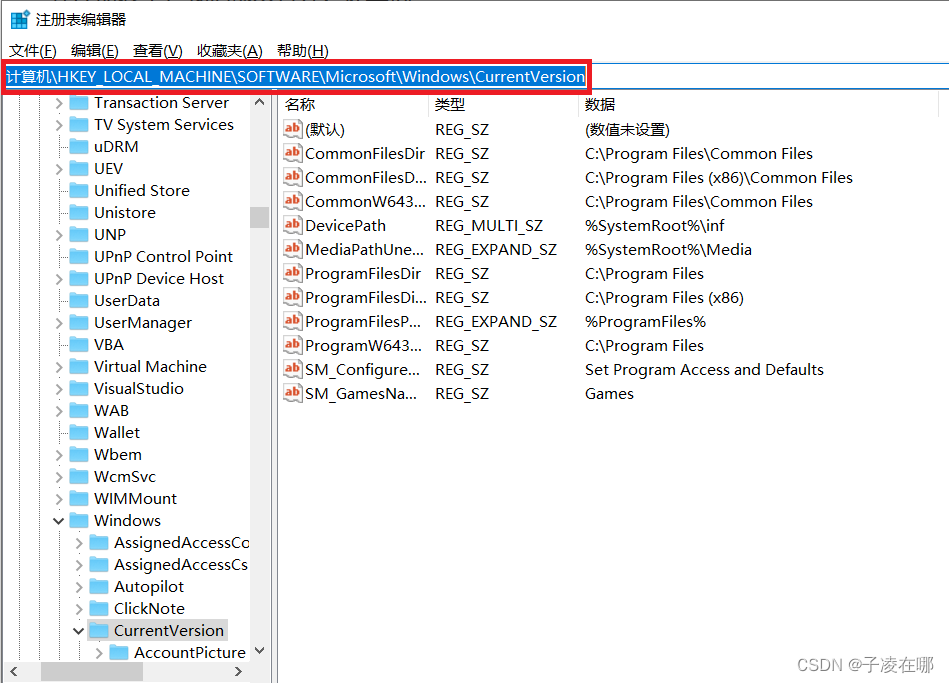Screen dimensions: 949x683
Task: Click the ProgramFilesDir string value icon
Action: click(x=292, y=272)
